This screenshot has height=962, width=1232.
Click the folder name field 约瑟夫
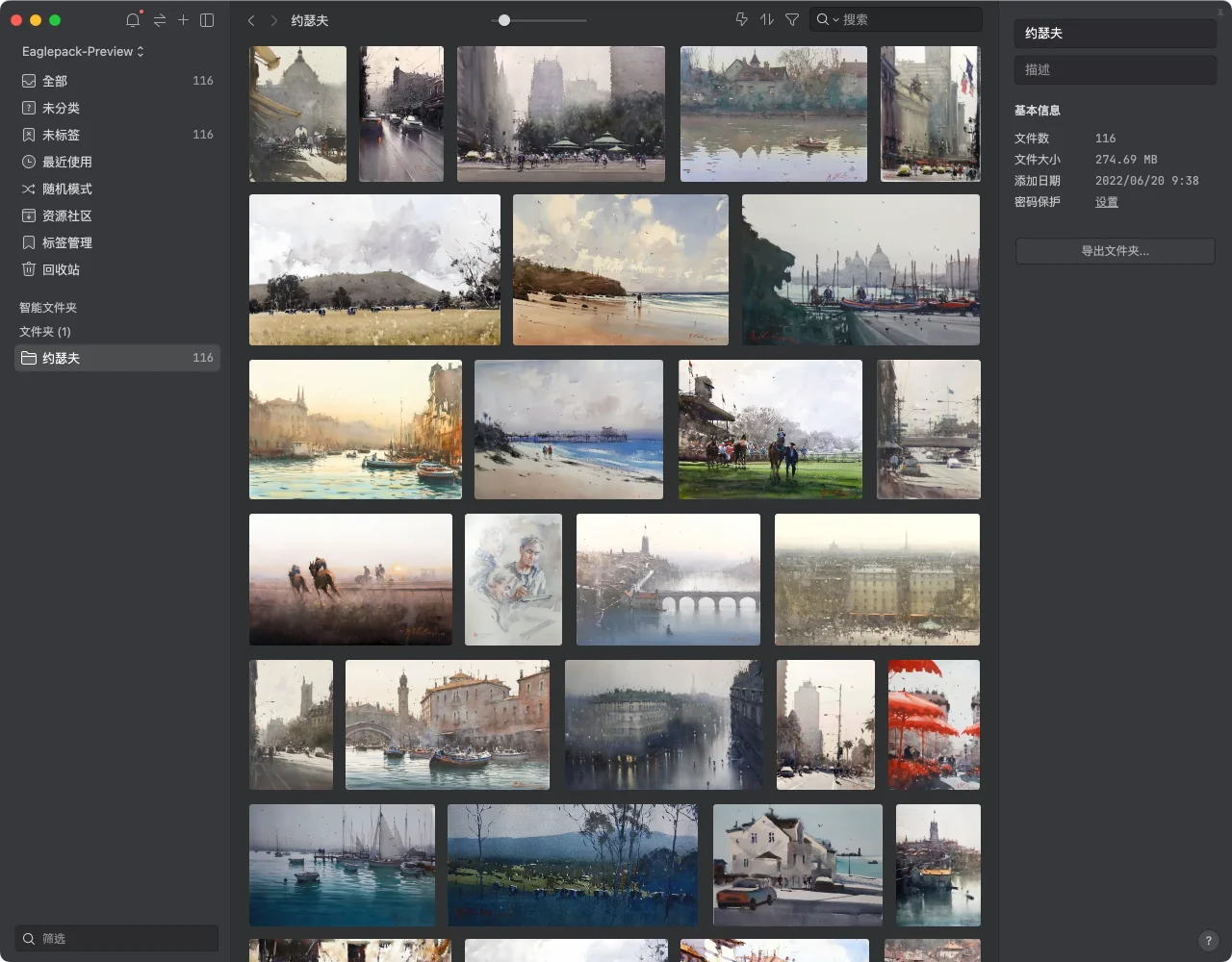pos(1115,34)
